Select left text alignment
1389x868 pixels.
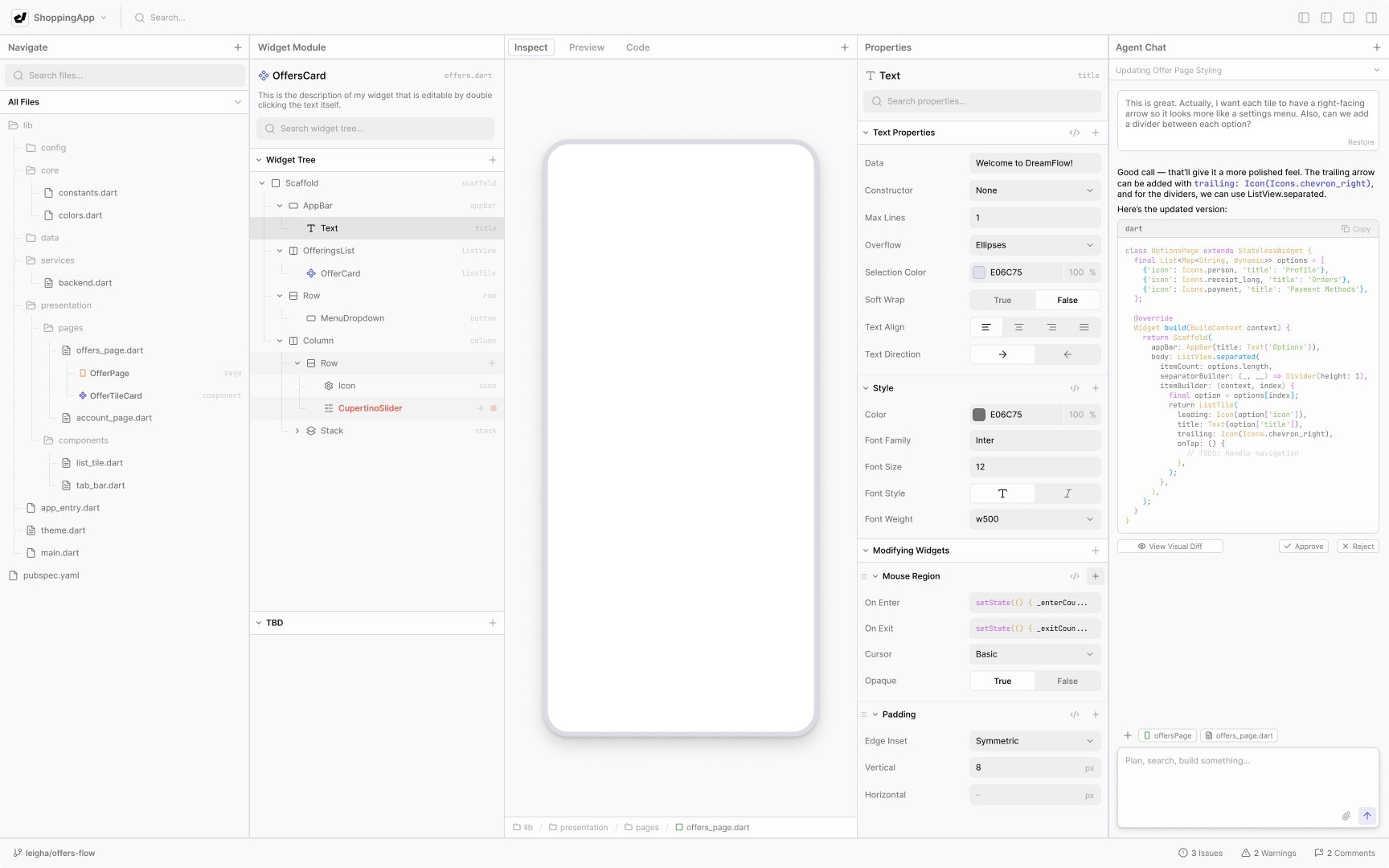click(986, 327)
